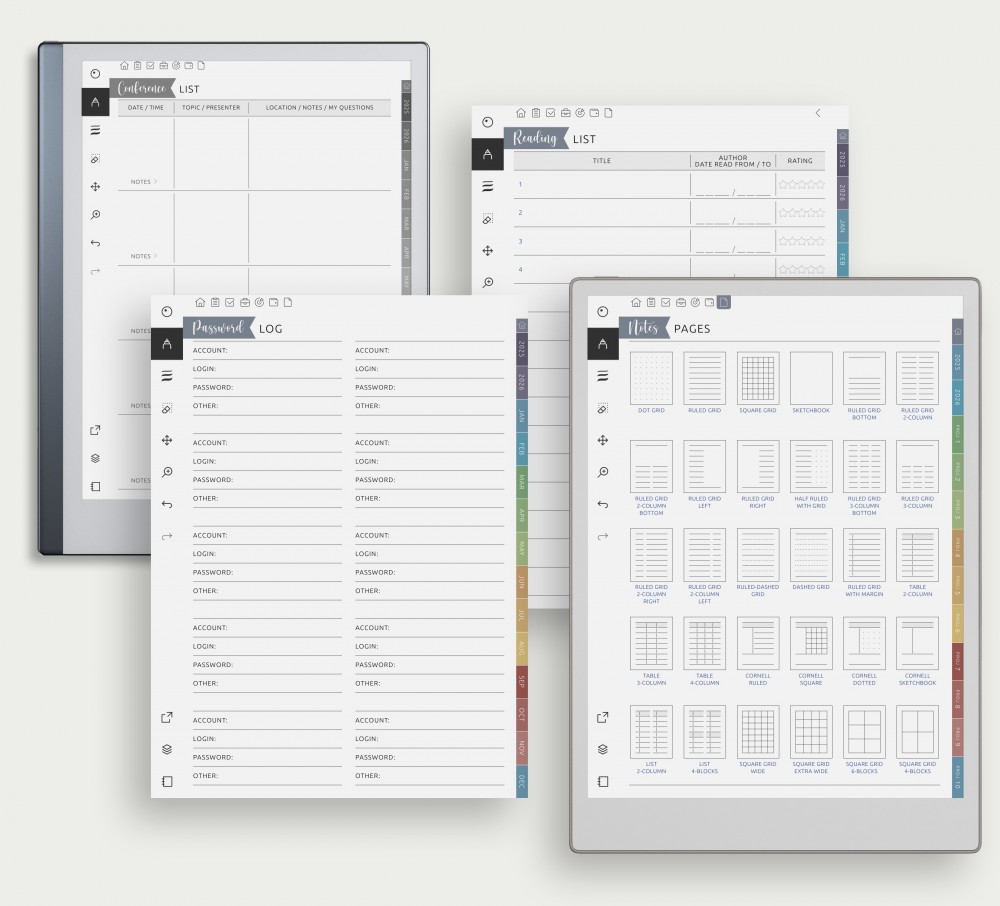Open the stroke thickness menu on Notes Pages tablet
This screenshot has height=906, width=1000.
pyautogui.click(x=602, y=376)
